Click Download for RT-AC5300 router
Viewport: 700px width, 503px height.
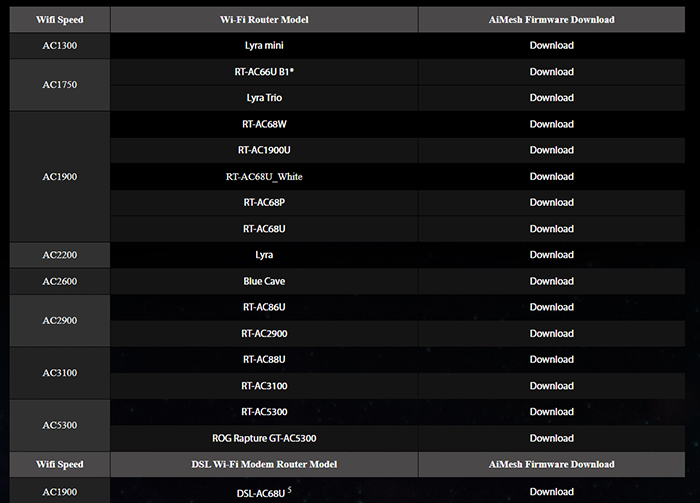[x=551, y=412]
